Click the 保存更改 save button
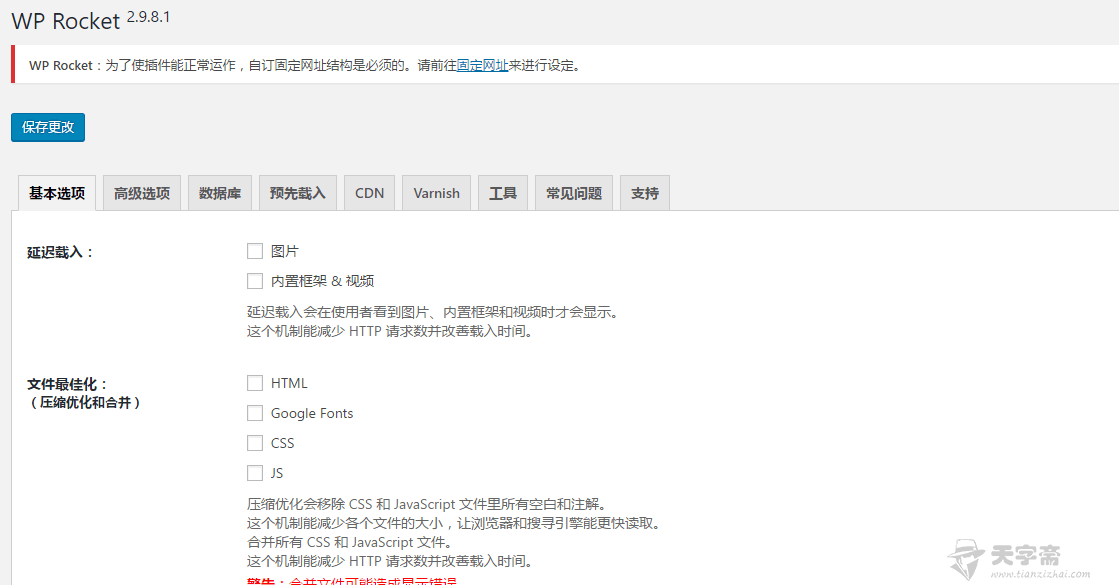The height and width of the screenshot is (585, 1119). [x=48, y=127]
